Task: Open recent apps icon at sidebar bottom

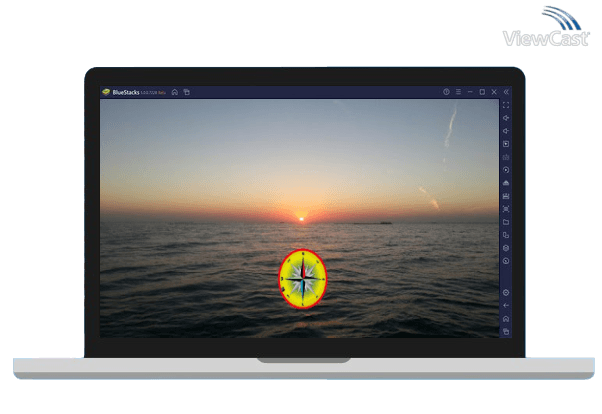Action: 506,331
